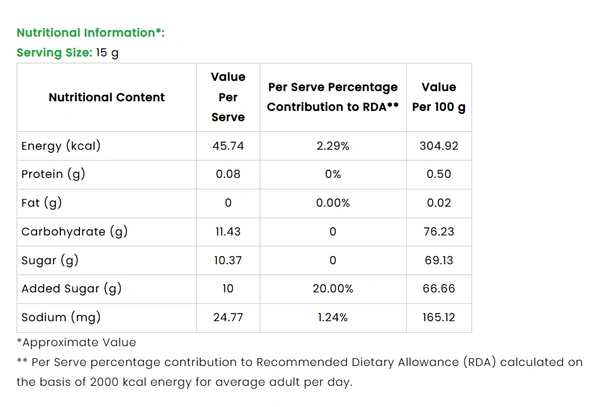The width and height of the screenshot is (600, 407).
Task: Click the Protein (g) row label
Action: (54, 175)
